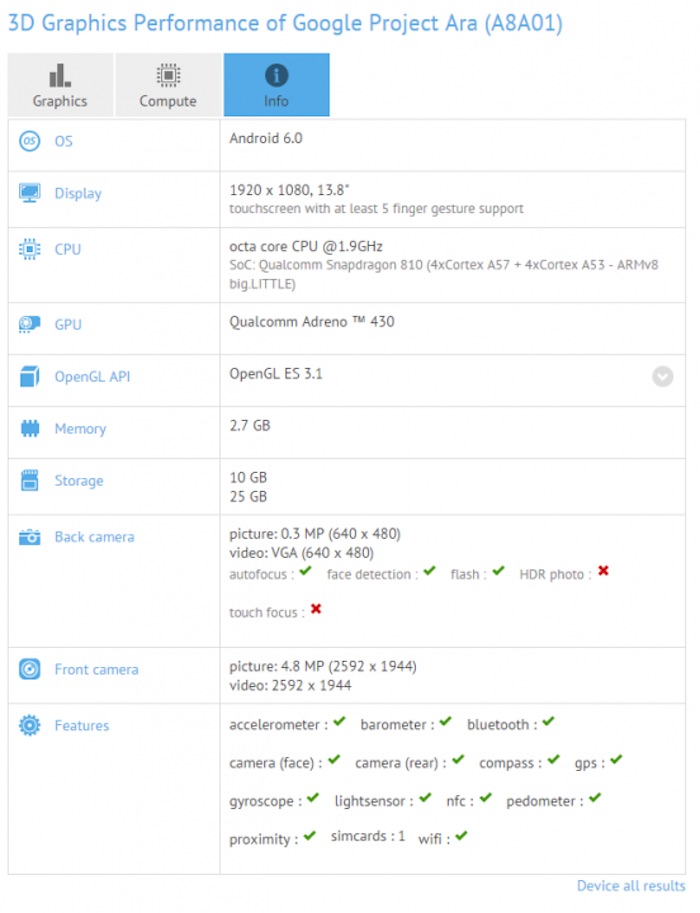
Task: Click the gps green checkmark
Action: (x=616, y=759)
